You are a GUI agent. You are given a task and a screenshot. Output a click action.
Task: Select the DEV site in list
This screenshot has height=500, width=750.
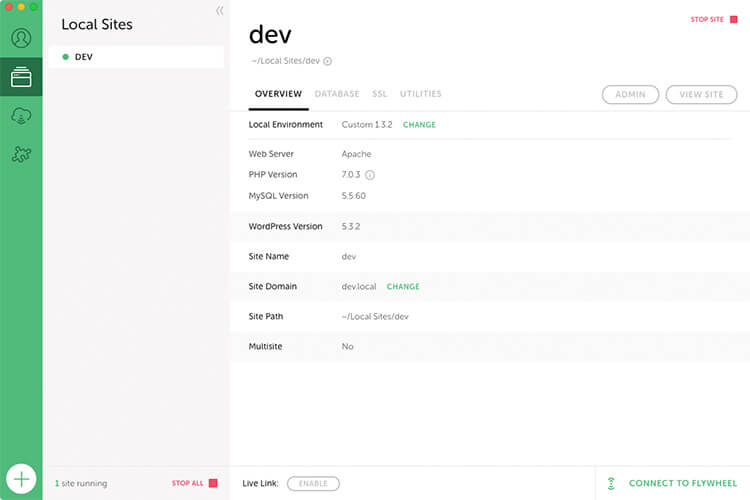[135, 57]
